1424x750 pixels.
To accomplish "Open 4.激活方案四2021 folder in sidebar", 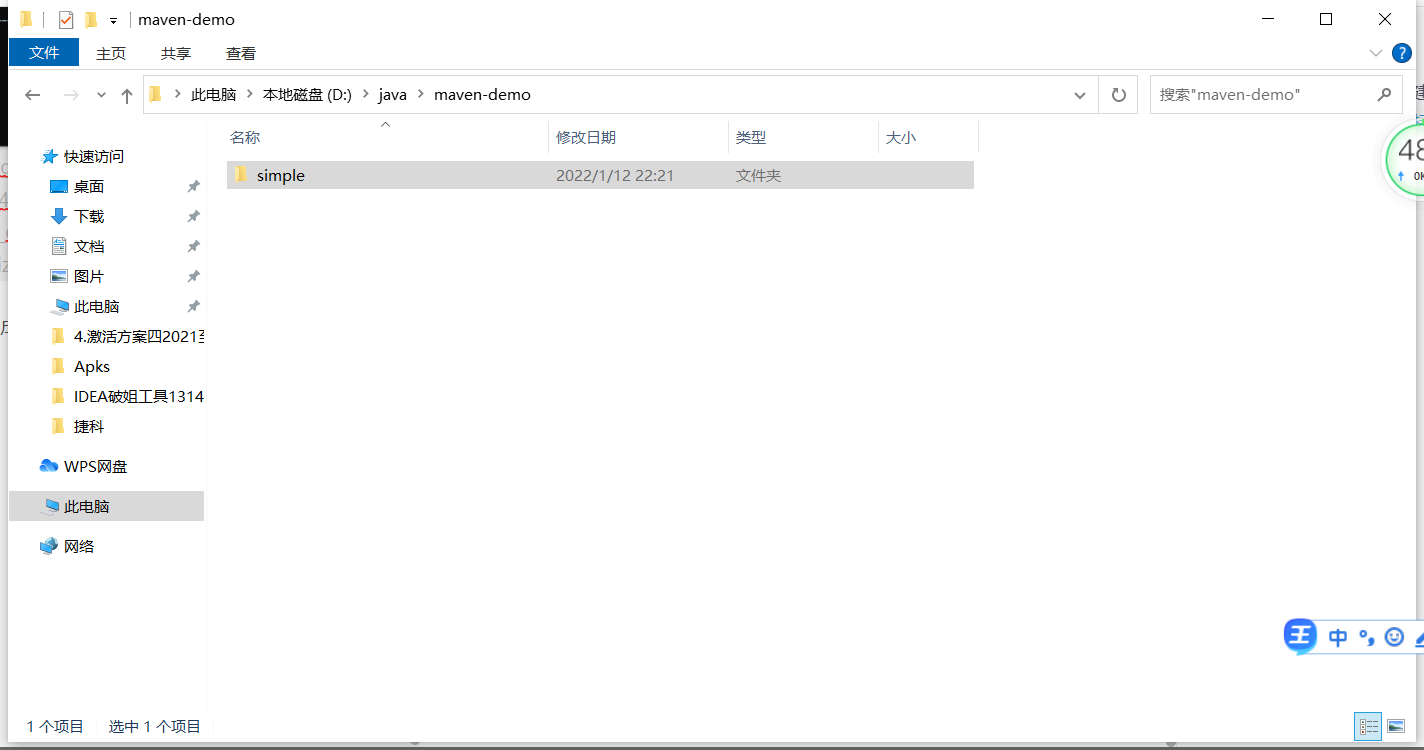I will tap(139, 337).
